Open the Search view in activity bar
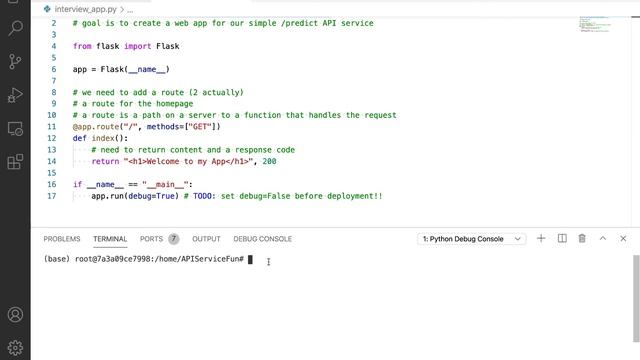640x360 pixels. (15, 28)
